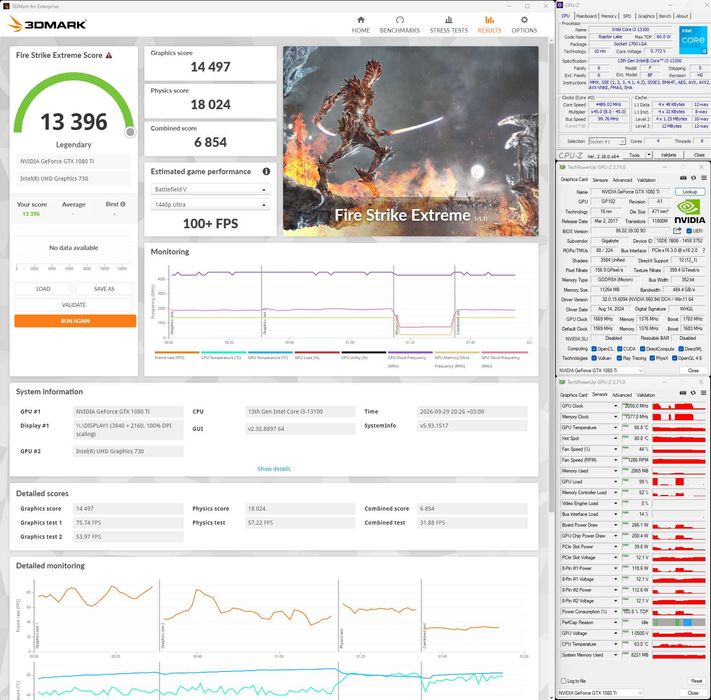
Task: Enable the Log to file checkbox
Action: coord(564,681)
